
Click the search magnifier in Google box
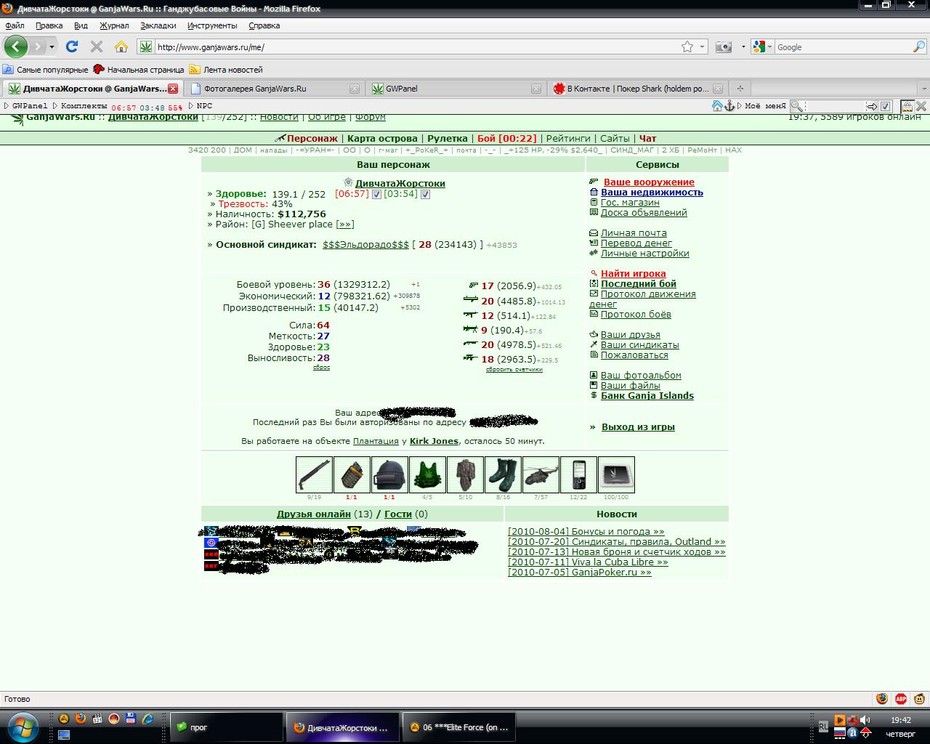click(918, 47)
